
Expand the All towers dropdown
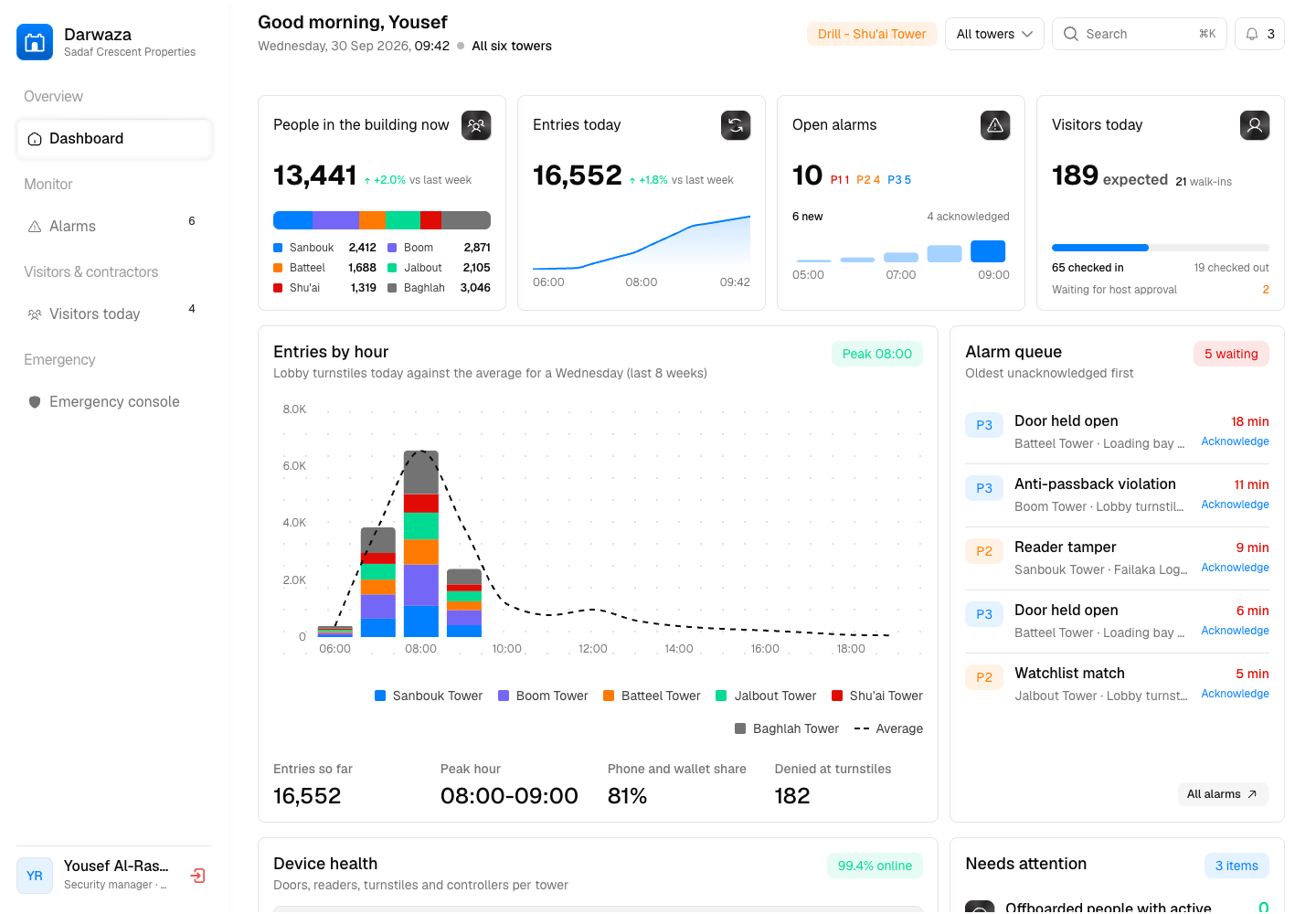click(x=994, y=34)
